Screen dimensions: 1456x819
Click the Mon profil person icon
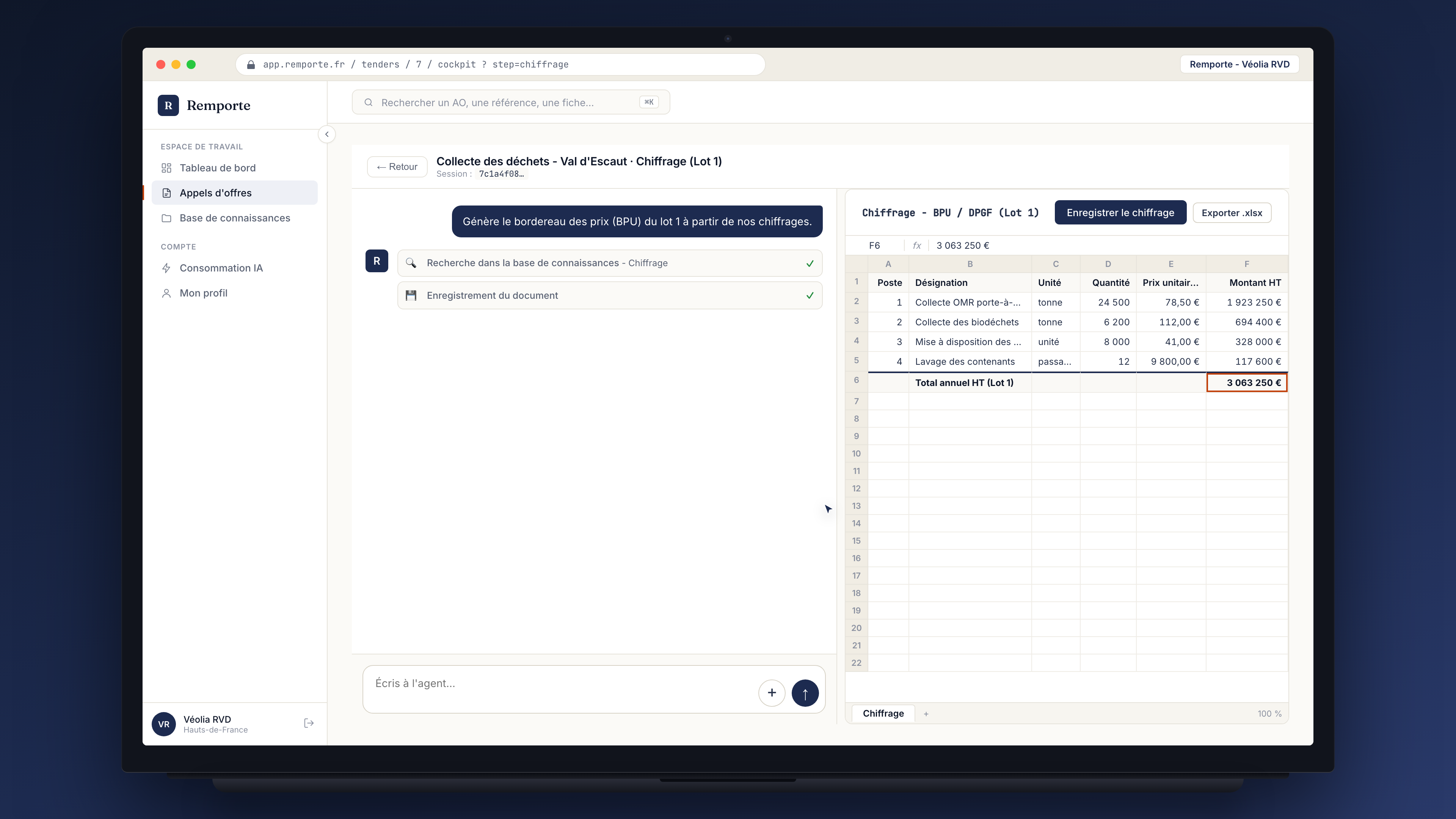[x=166, y=293]
